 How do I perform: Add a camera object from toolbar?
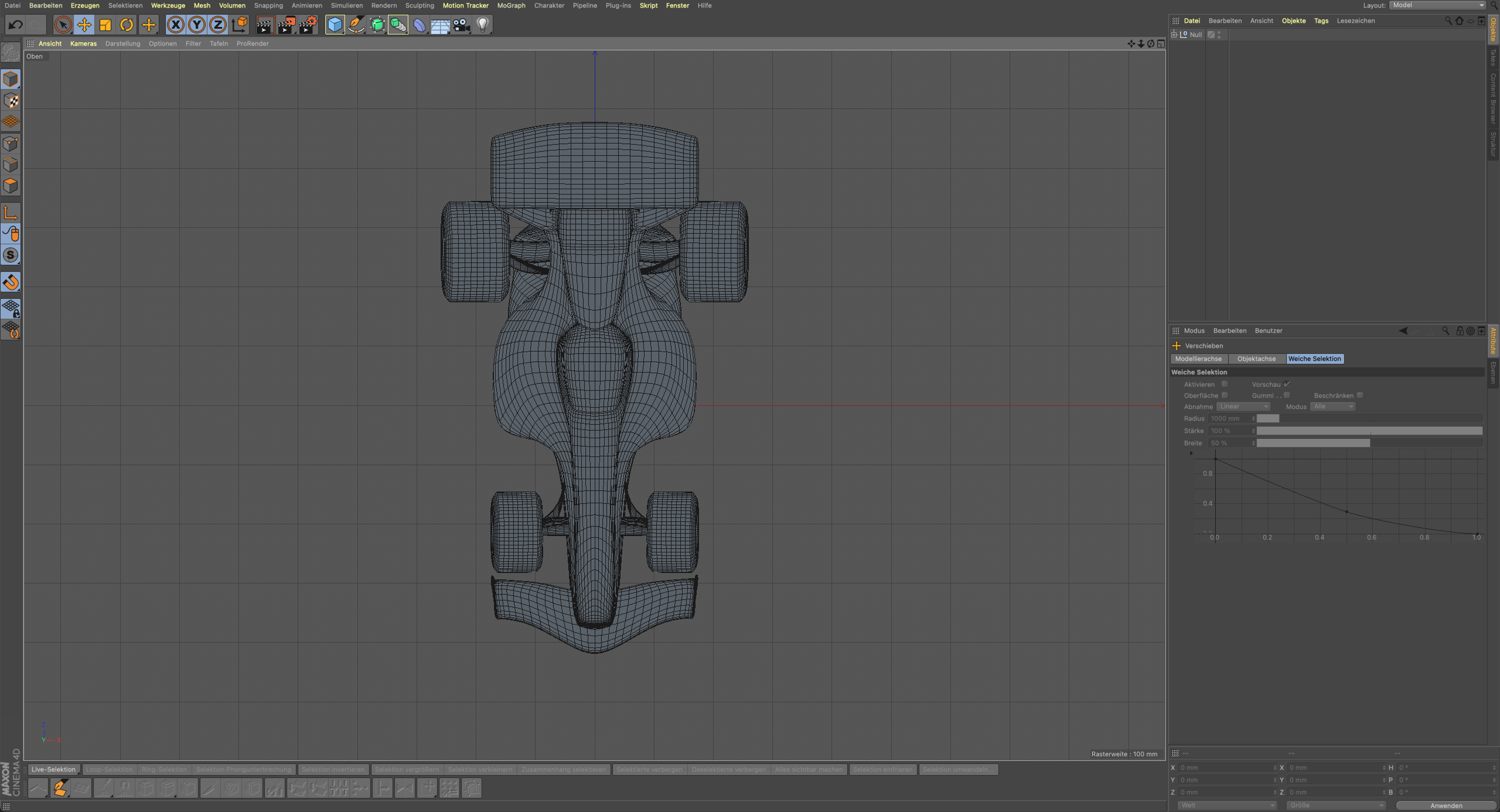pos(461,25)
